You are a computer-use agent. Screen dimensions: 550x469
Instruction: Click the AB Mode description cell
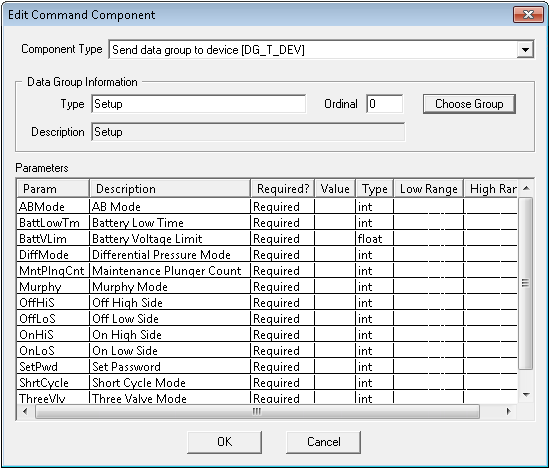coord(170,206)
